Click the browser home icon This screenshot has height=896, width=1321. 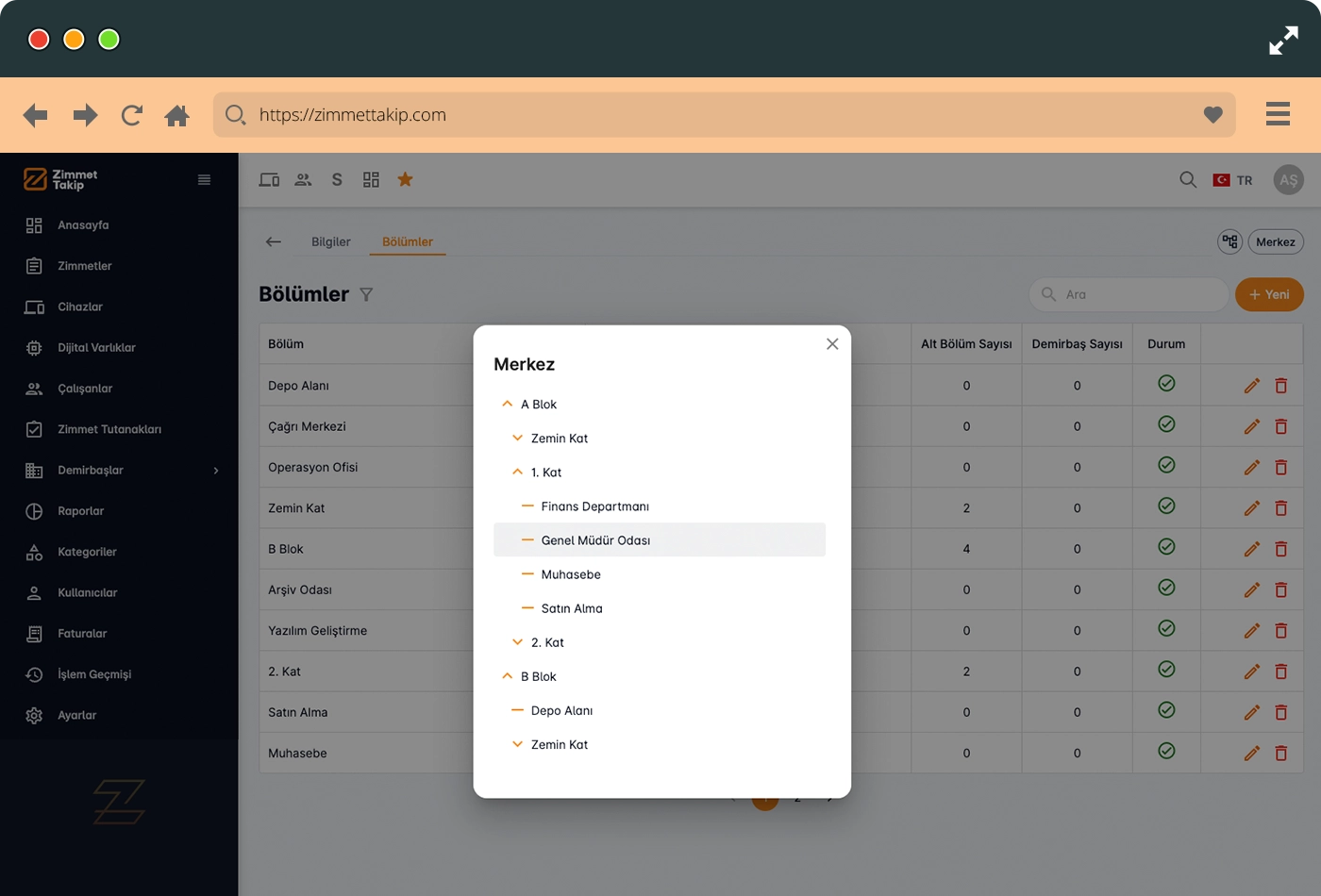coord(176,115)
